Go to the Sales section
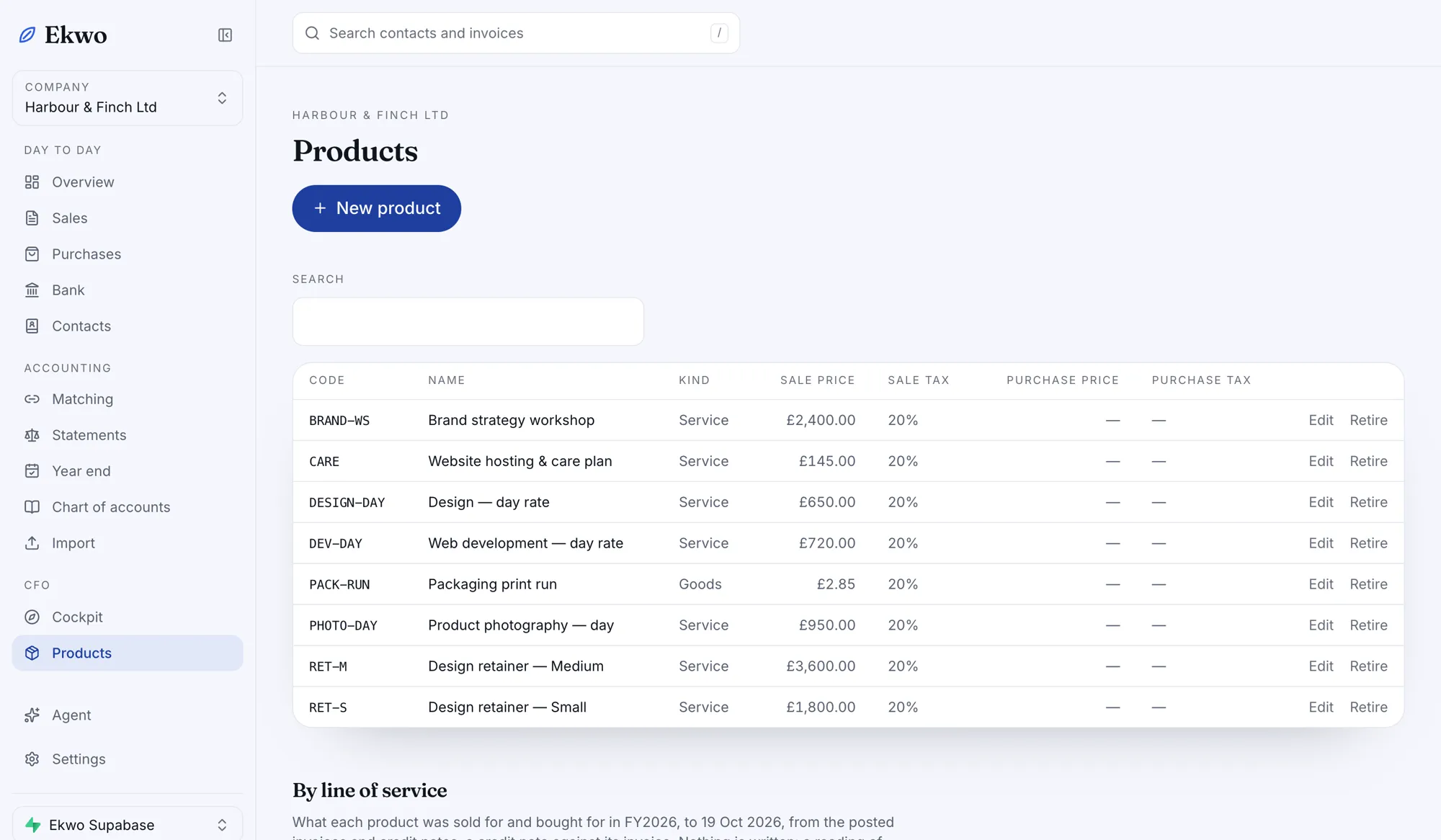1441x840 pixels. click(128, 218)
